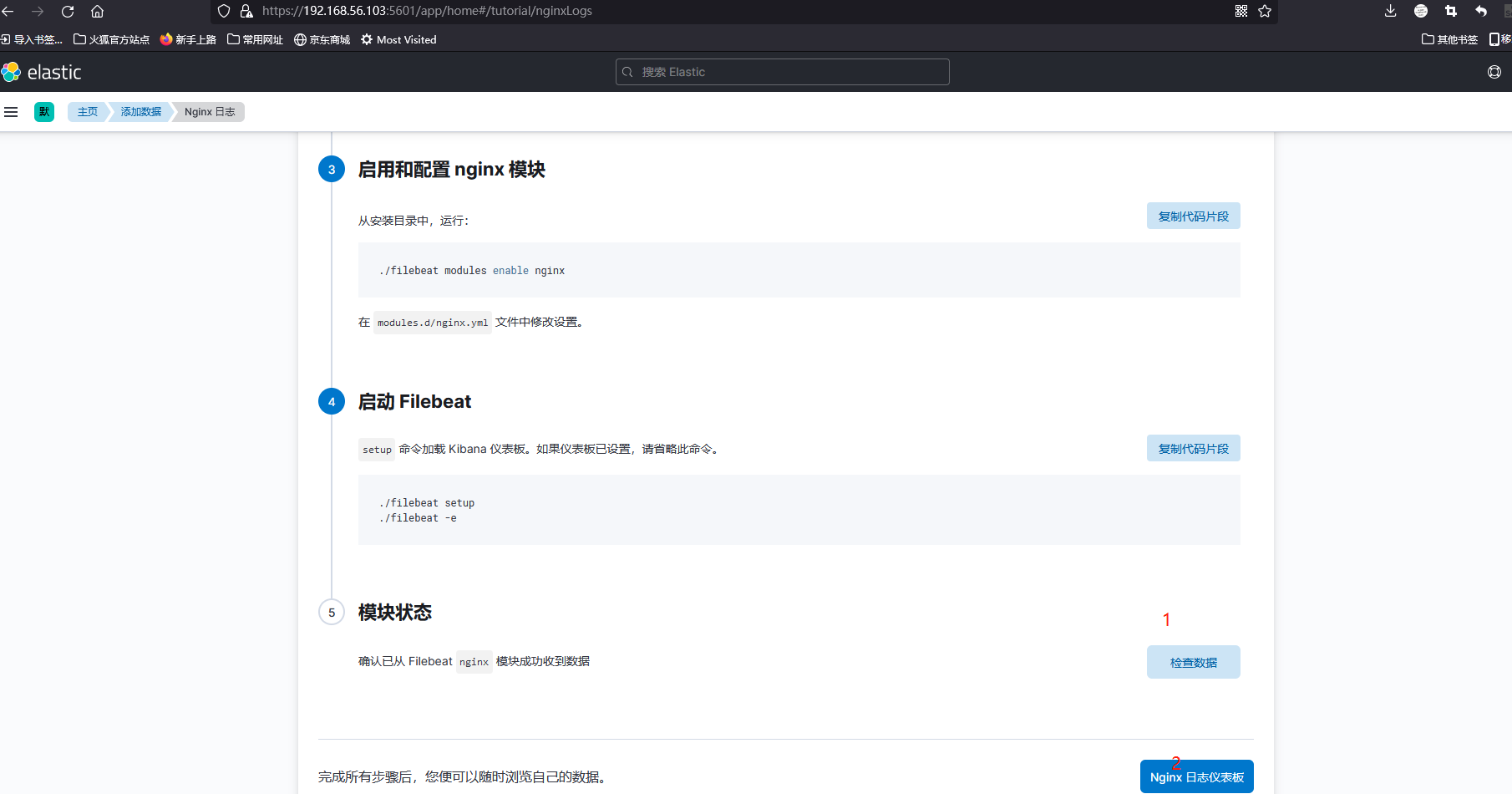The width and height of the screenshot is (1512, 794).
Task: Click the browser forward arrow
Action: click(x=38, y=11)
